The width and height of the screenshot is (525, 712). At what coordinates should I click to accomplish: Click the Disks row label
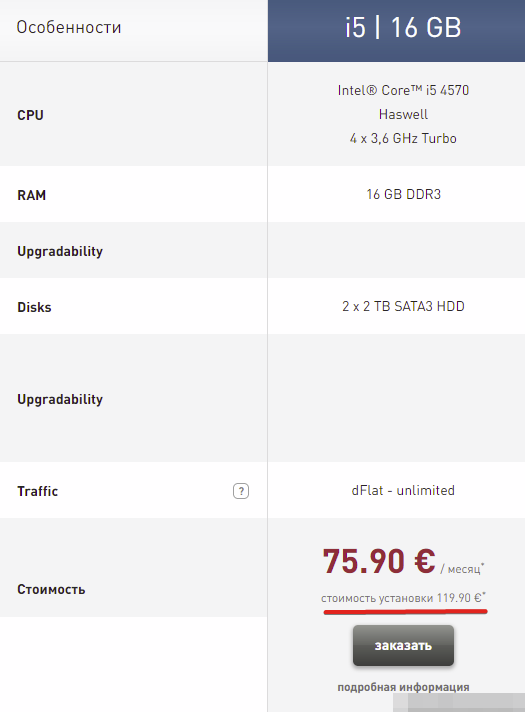[35, 307]
